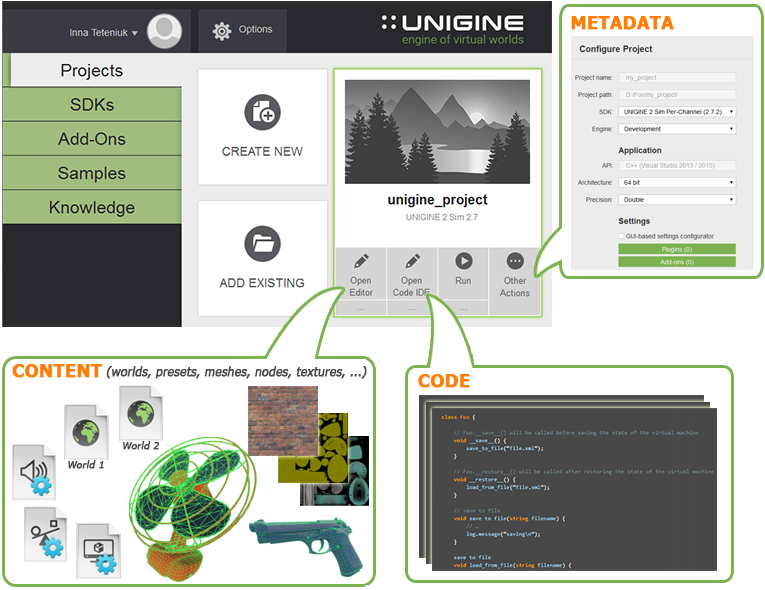Expand options under Open Code IDE button

[x=412, y=308]
